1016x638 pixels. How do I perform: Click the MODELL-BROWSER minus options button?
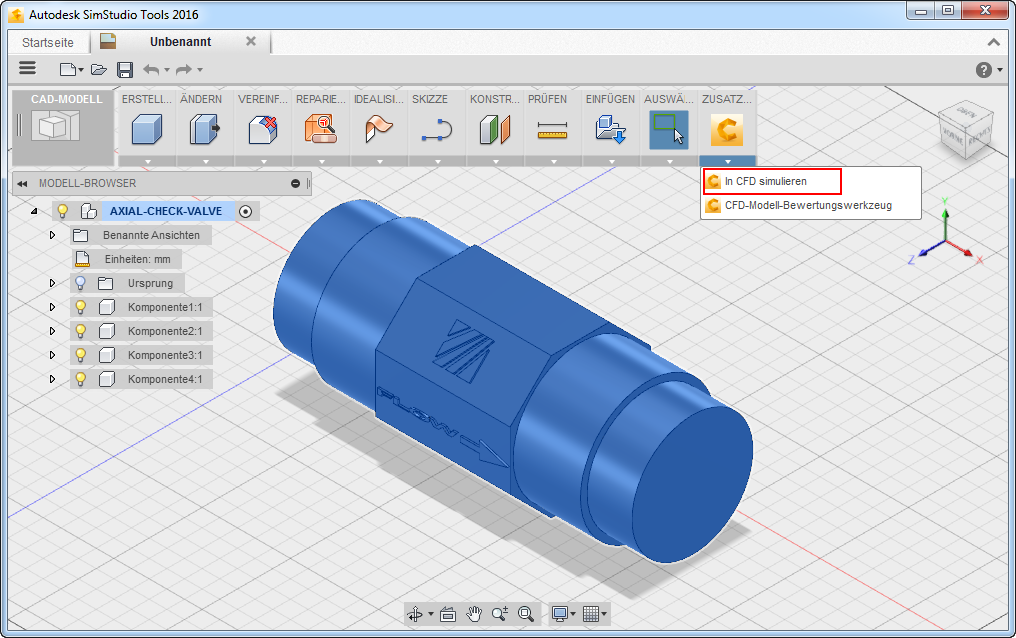pyautogui.click(x=295, y=183)
